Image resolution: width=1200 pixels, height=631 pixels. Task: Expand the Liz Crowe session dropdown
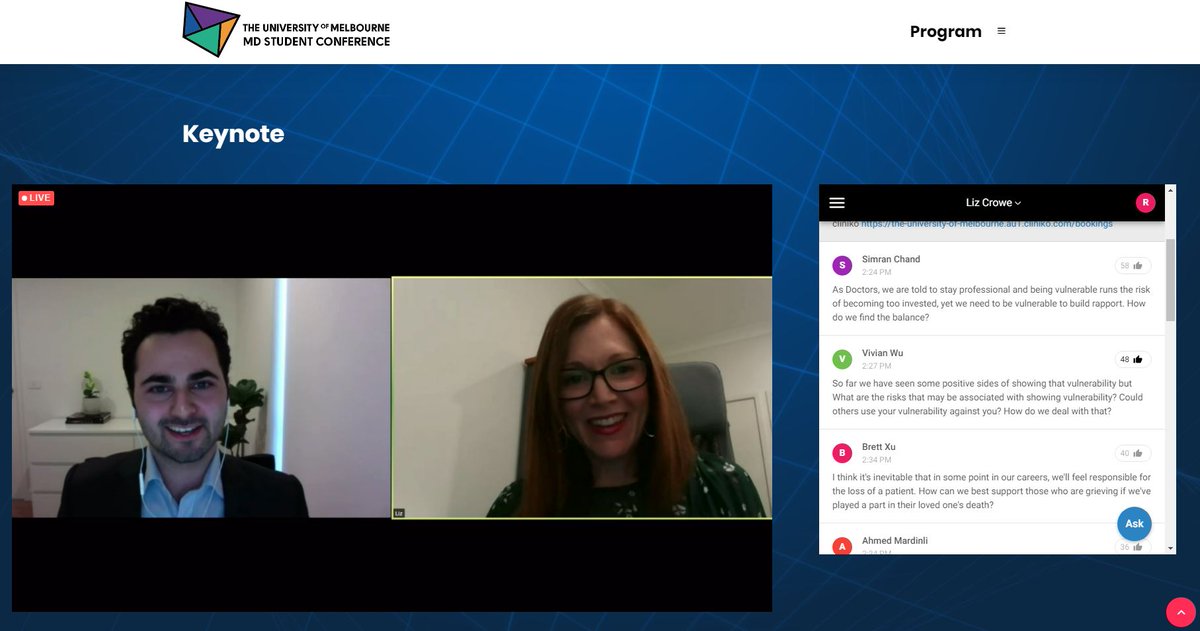pos(993,202)
